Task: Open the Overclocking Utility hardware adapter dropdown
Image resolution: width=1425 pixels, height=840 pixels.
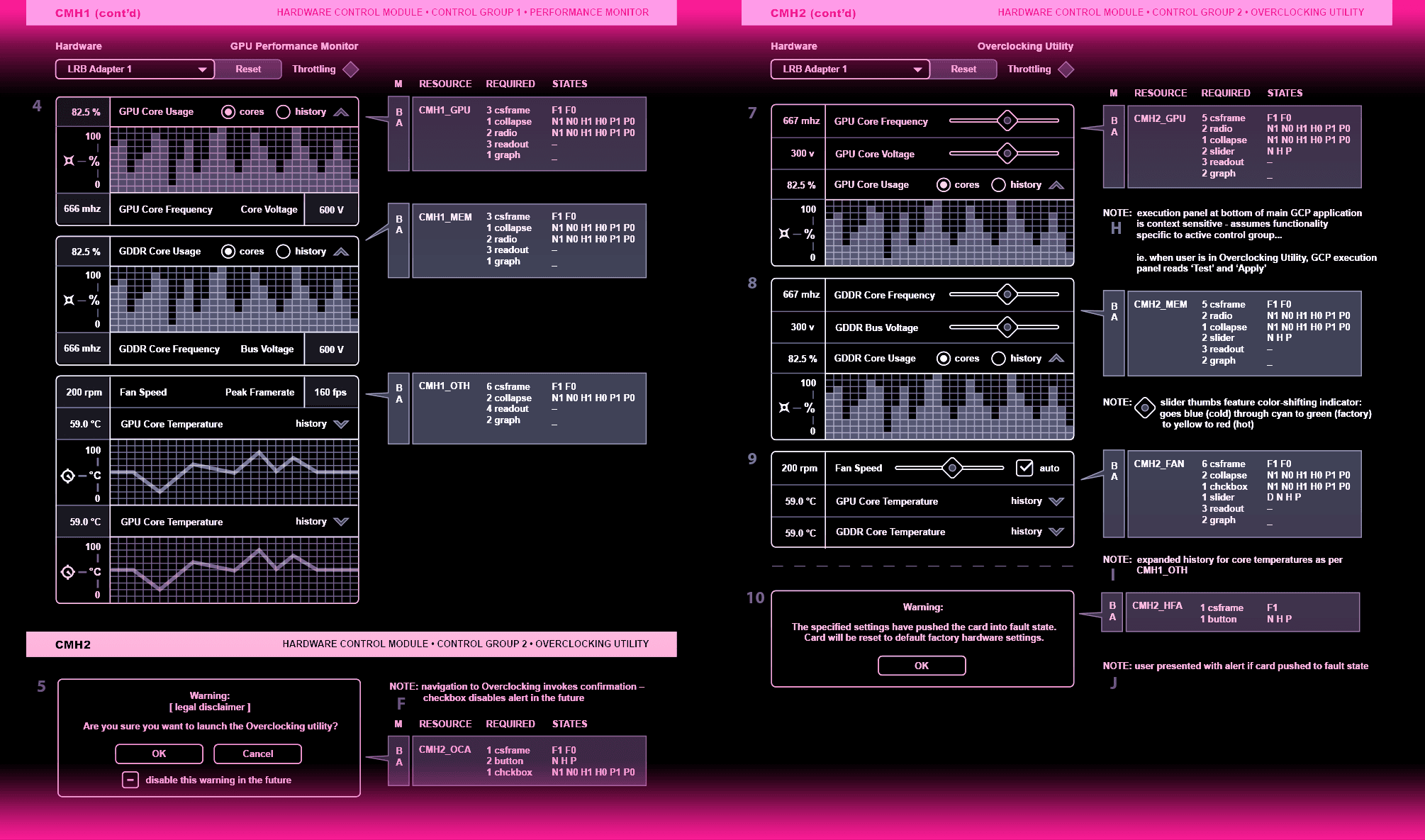Action: pos(850,69)
